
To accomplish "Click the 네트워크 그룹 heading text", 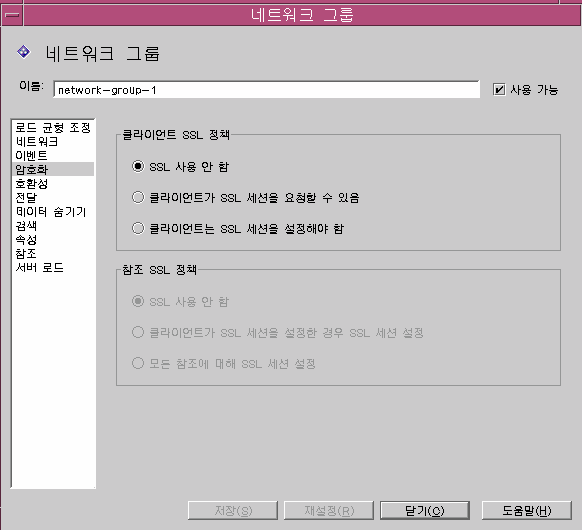I will [x=102, y=53].
